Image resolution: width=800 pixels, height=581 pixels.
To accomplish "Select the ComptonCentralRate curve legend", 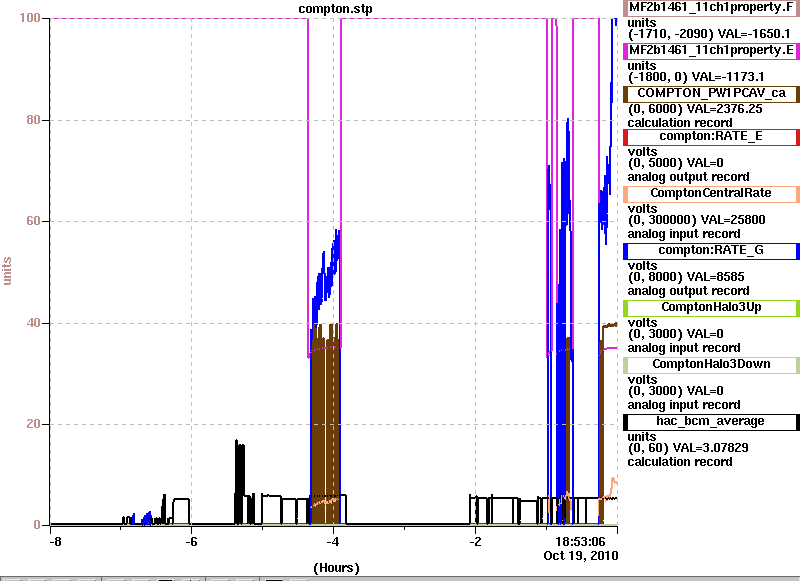I will coord(711,193).
